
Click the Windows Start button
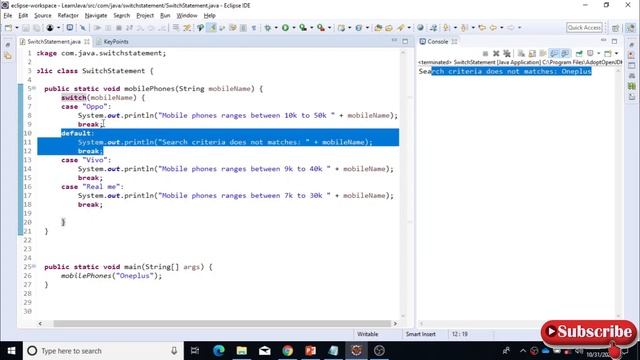coord(11,351)
